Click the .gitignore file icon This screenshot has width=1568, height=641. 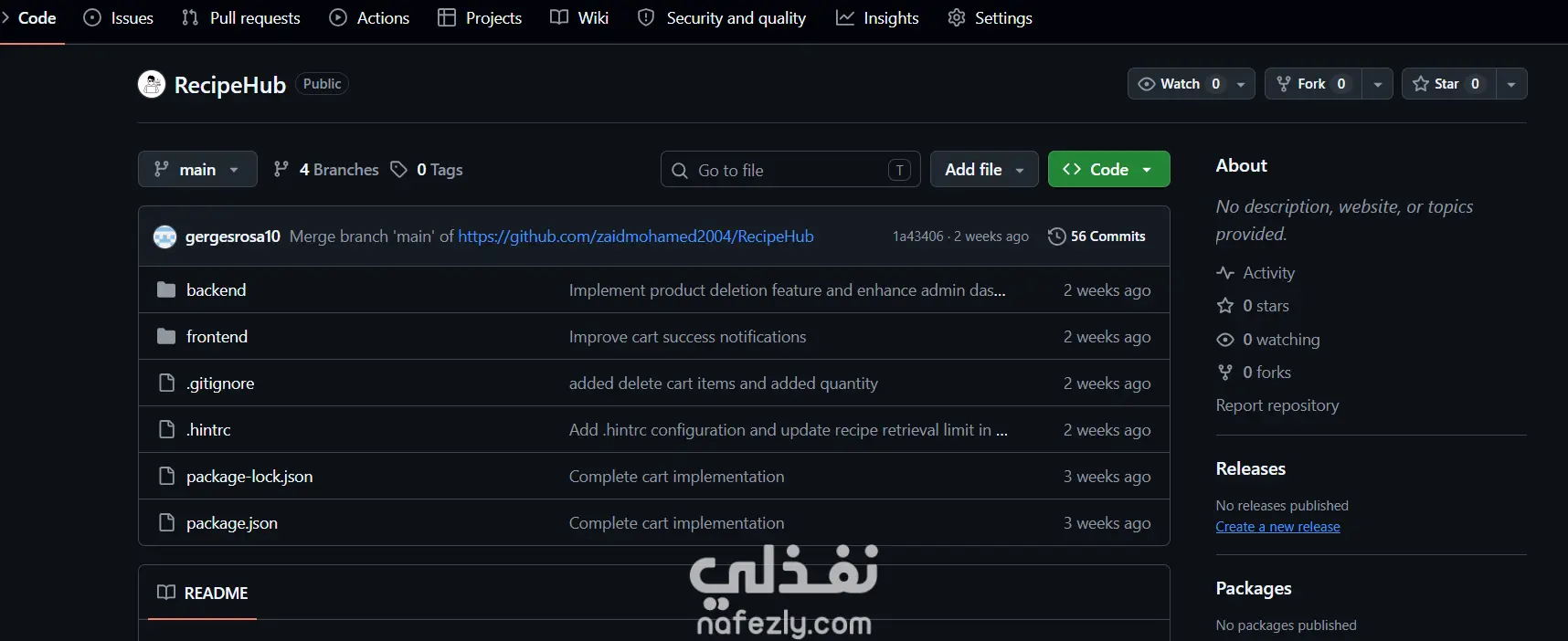pos(166,383)
